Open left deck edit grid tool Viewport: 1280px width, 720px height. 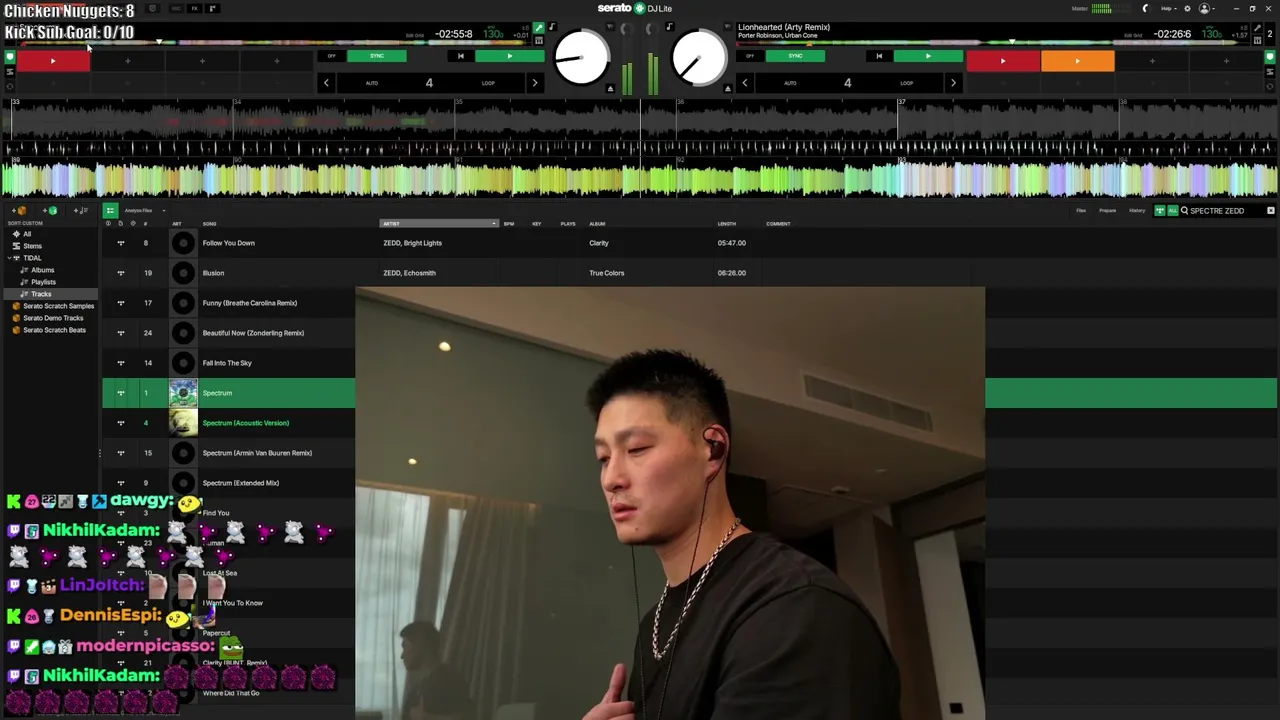(x=415, y=36)
